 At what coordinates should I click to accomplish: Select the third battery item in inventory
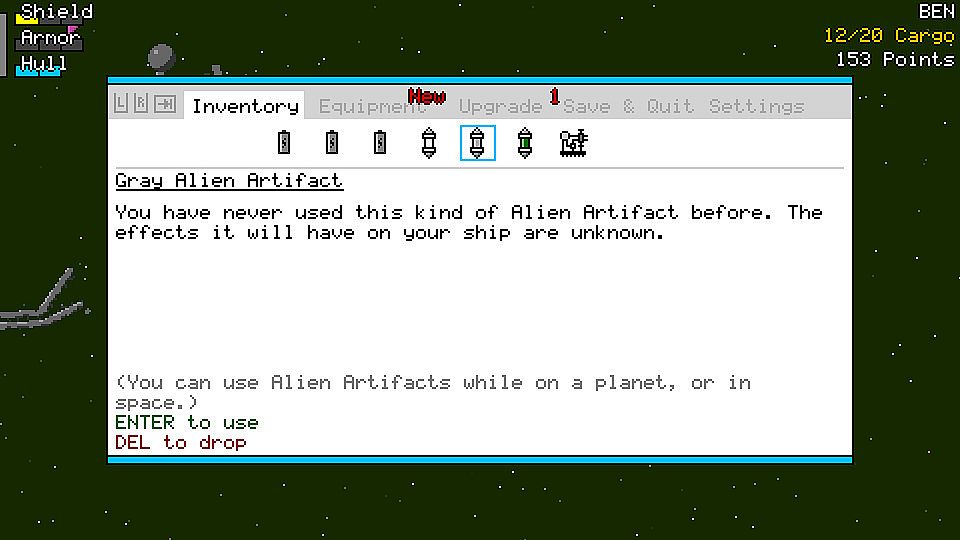click(380, 143)
